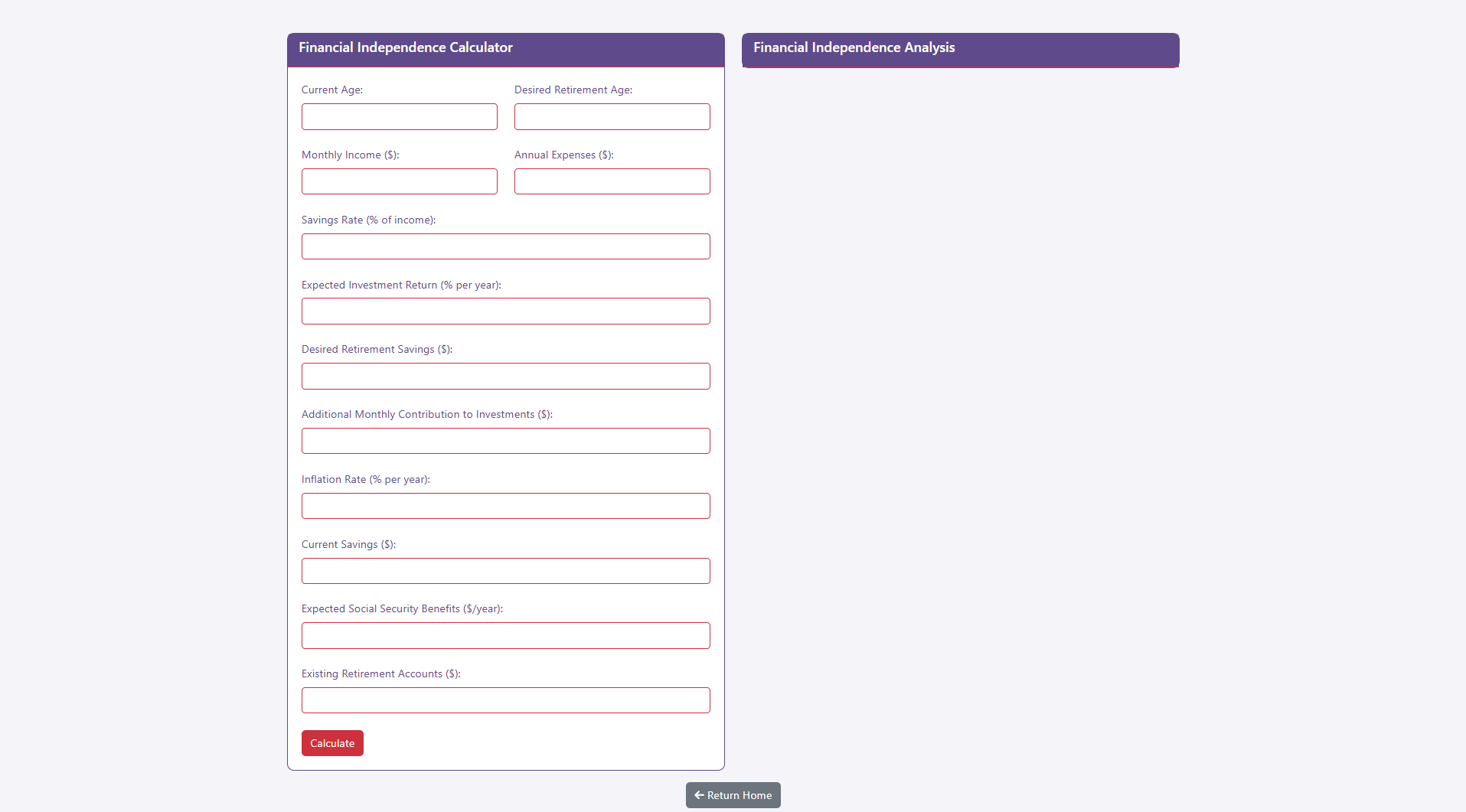The width and height of the screenshot is (1466, 812).
Task: Focus the Desired Retirement Age field
Action: [612, 117]
